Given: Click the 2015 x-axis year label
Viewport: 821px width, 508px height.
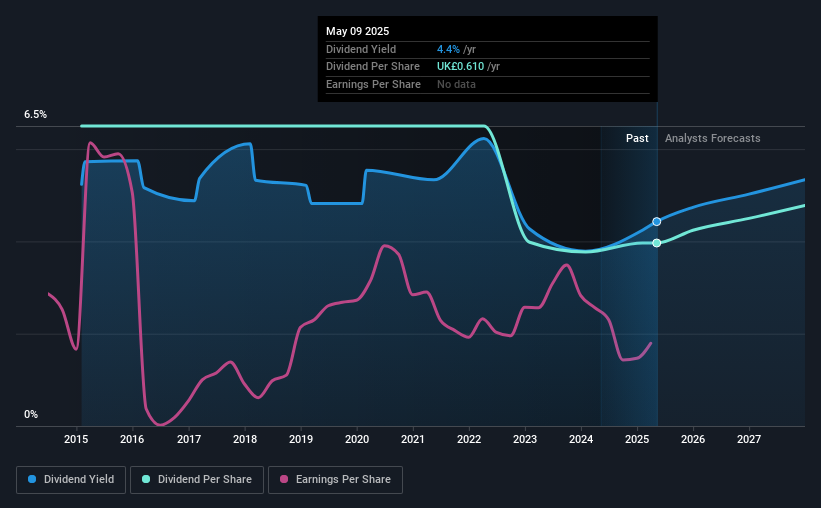Looking at the screenshot, I should [x=76, y=439].
